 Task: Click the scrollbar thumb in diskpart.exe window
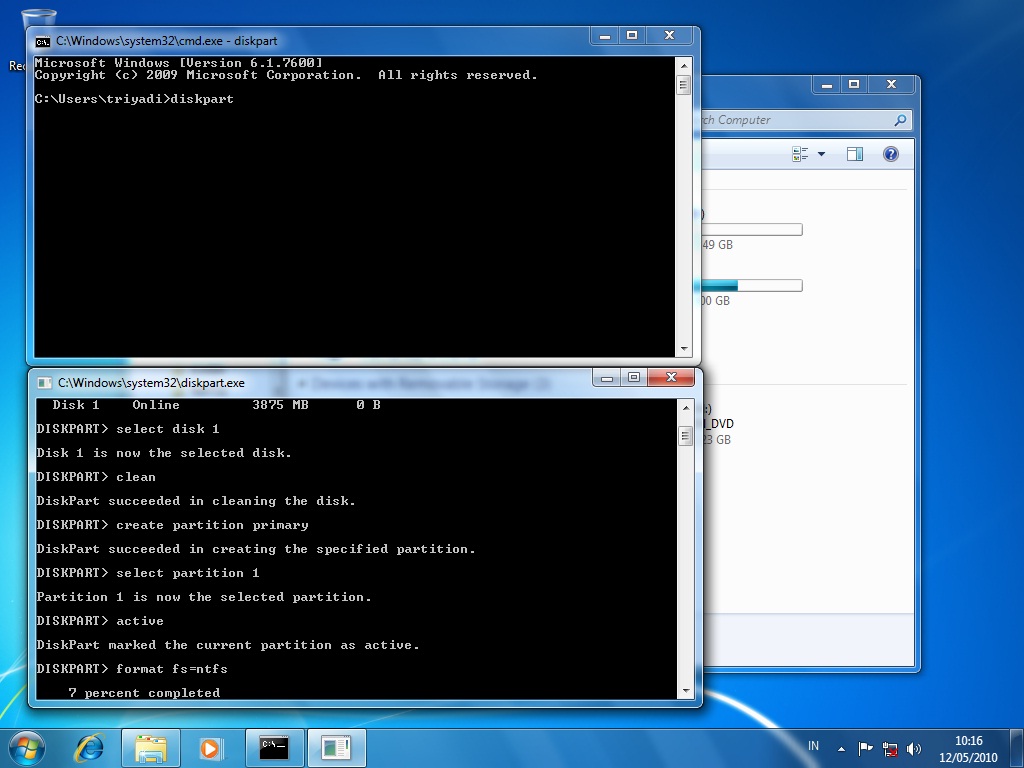pyautogui.click(x=686, y=436)
